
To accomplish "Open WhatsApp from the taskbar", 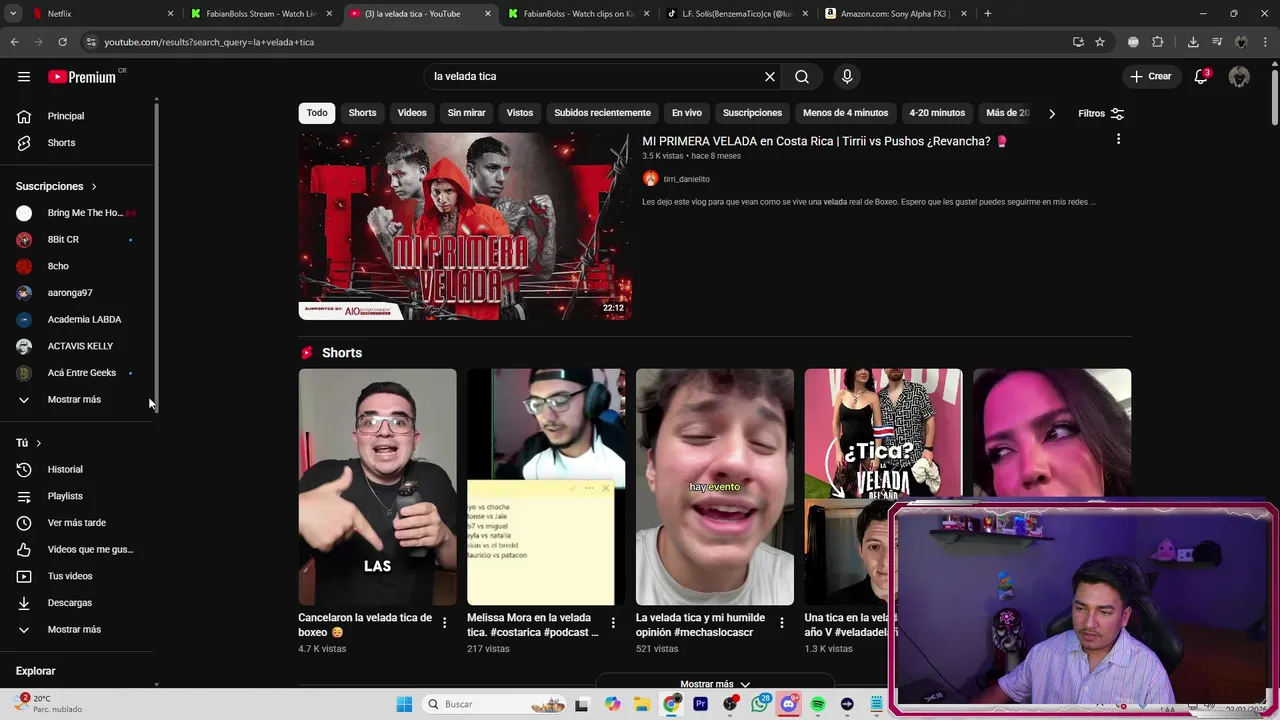I will point(759,704).
